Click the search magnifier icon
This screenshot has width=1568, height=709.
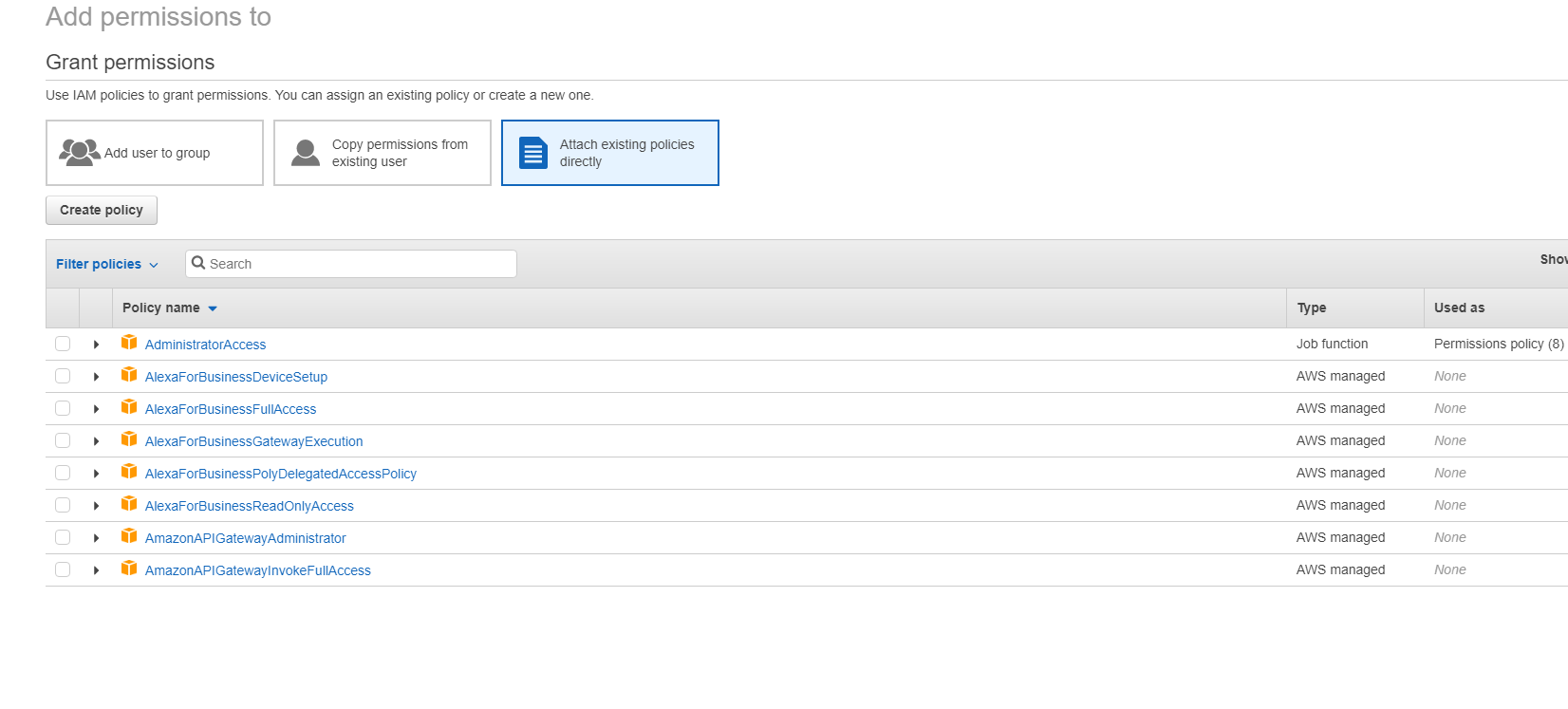[198, 263]
